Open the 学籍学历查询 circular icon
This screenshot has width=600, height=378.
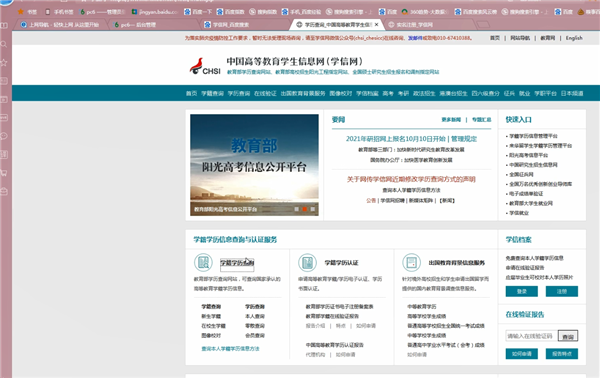pos(203,262)
